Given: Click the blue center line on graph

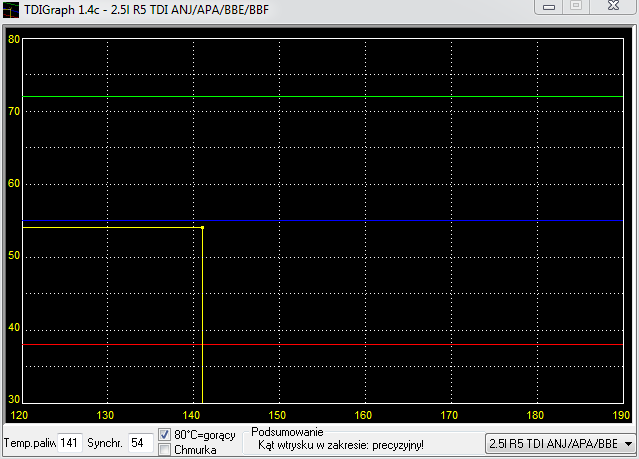Looking at the screenshot, I should pyautogui.click(x=323, y=221).
